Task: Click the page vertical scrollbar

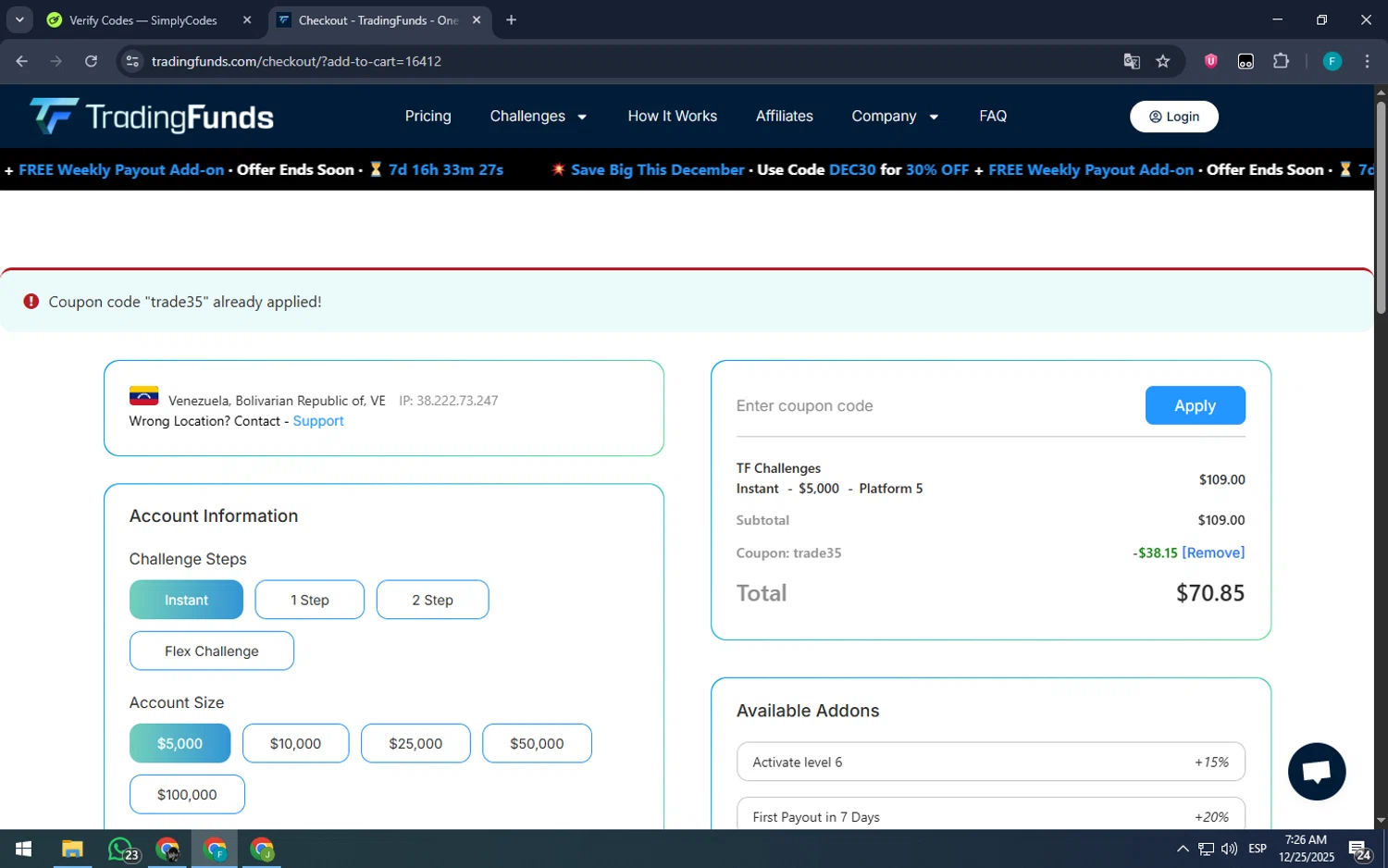Action: point(1381,208)
